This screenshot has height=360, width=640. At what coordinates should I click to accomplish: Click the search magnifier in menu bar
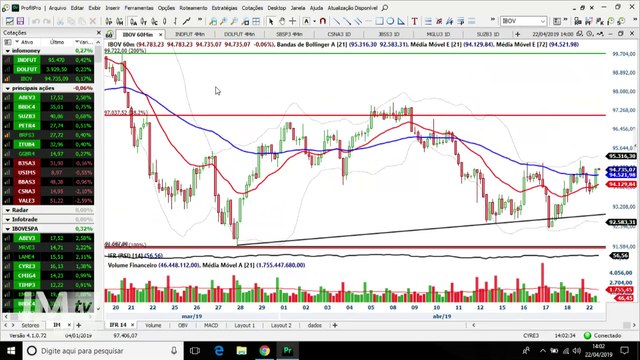point(385,8)
